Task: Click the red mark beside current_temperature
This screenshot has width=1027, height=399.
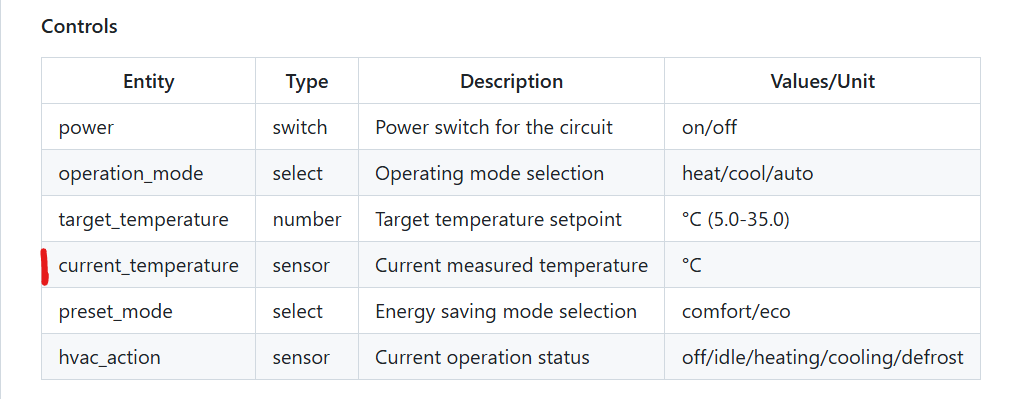Action: (45, 267)
